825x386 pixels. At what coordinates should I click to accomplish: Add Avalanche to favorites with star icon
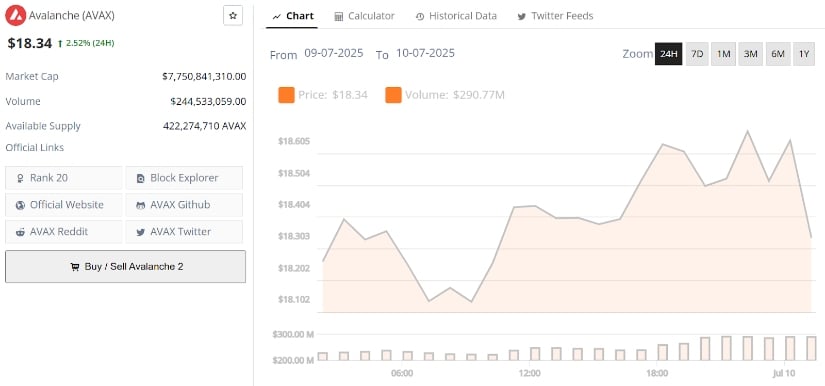point(233,16)
